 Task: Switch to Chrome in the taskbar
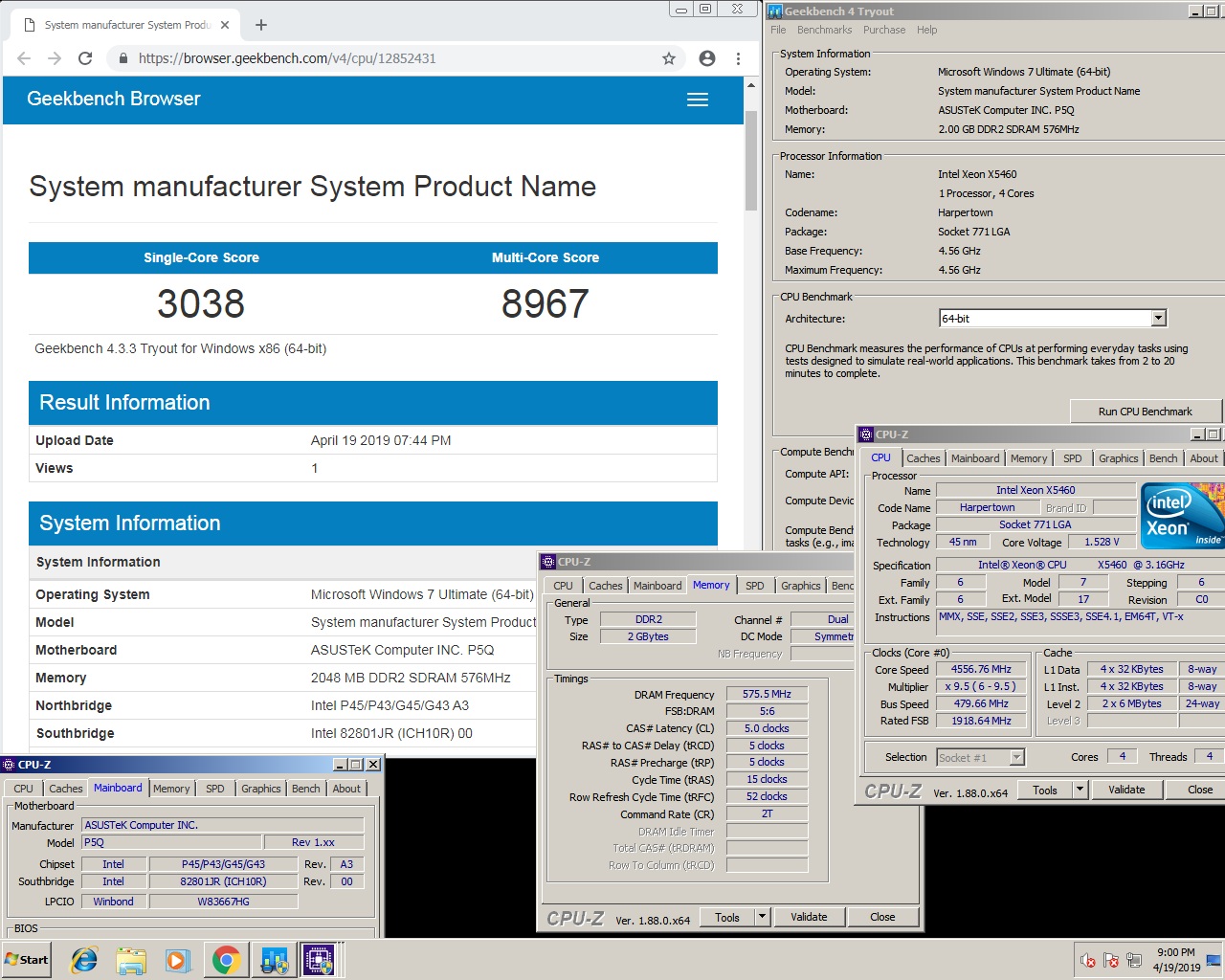point(227,960)
